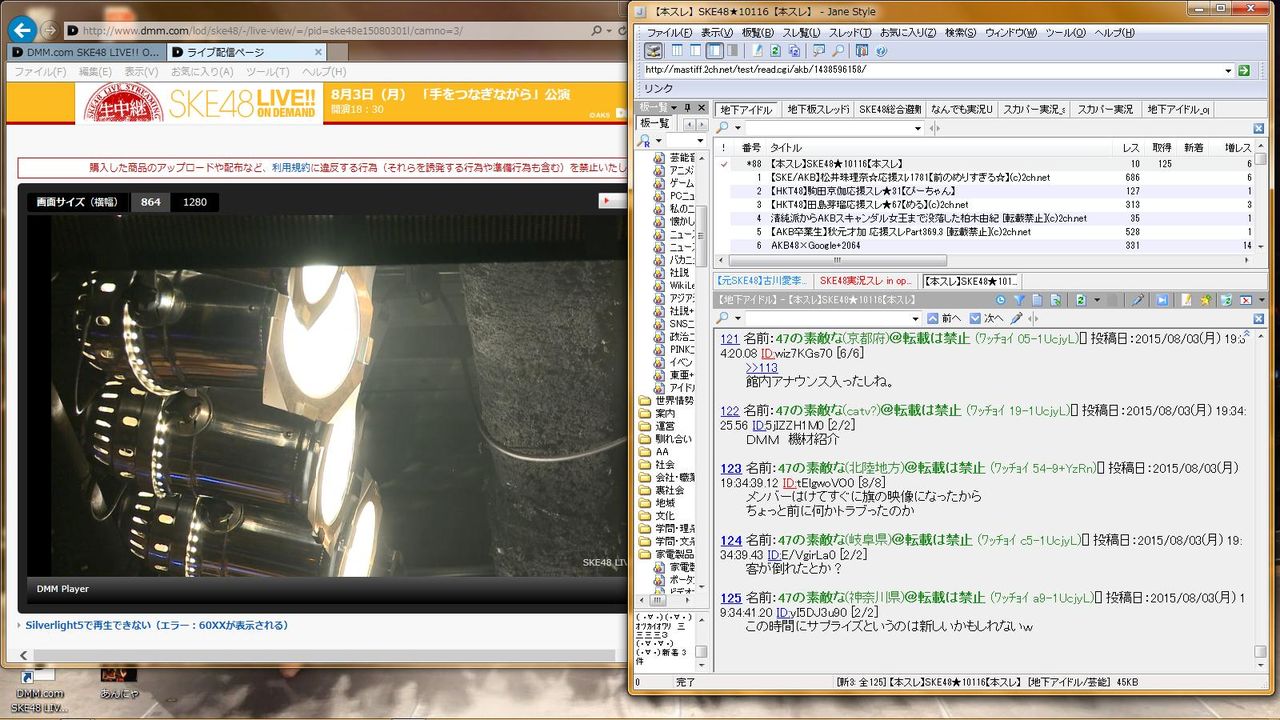1280x720 pixels.
Task: Pin the 板一覧 side panel
Action: click(x=687, y=108)
